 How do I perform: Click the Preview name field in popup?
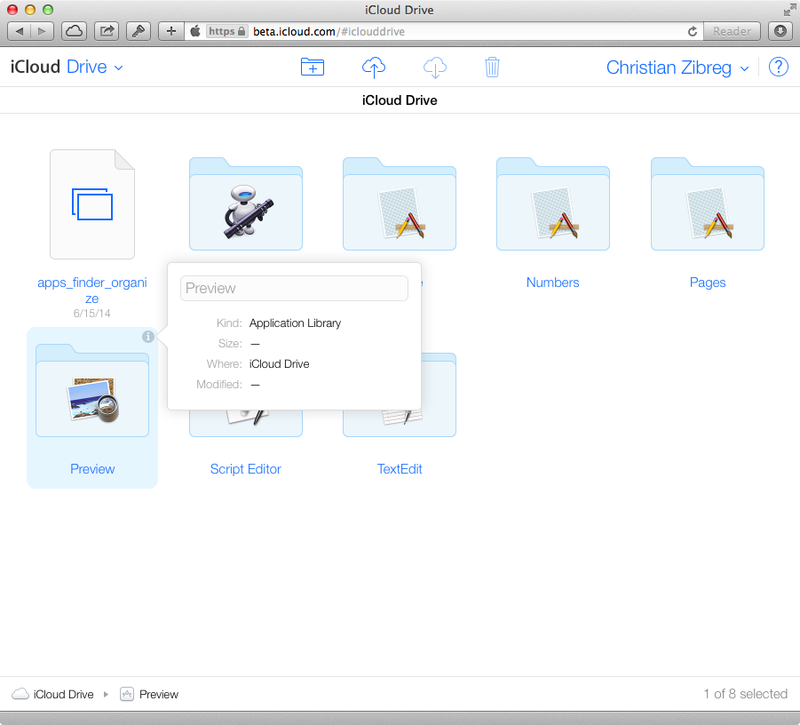[x=294, y=288]
